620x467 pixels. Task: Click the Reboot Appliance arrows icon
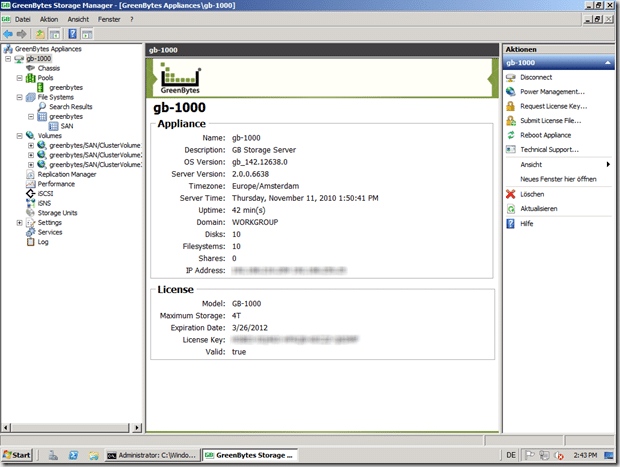point(510,135)
